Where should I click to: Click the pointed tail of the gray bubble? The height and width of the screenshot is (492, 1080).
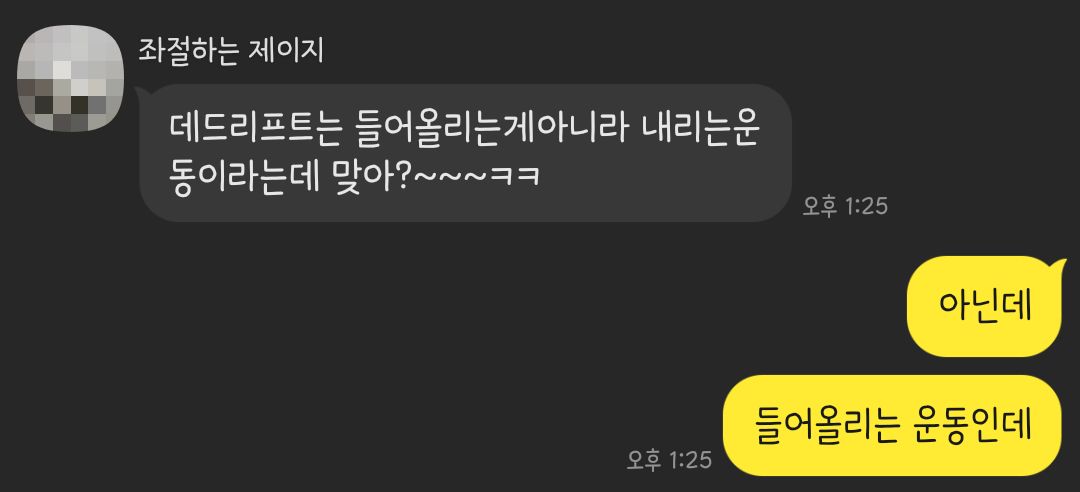tap(143, 92)
